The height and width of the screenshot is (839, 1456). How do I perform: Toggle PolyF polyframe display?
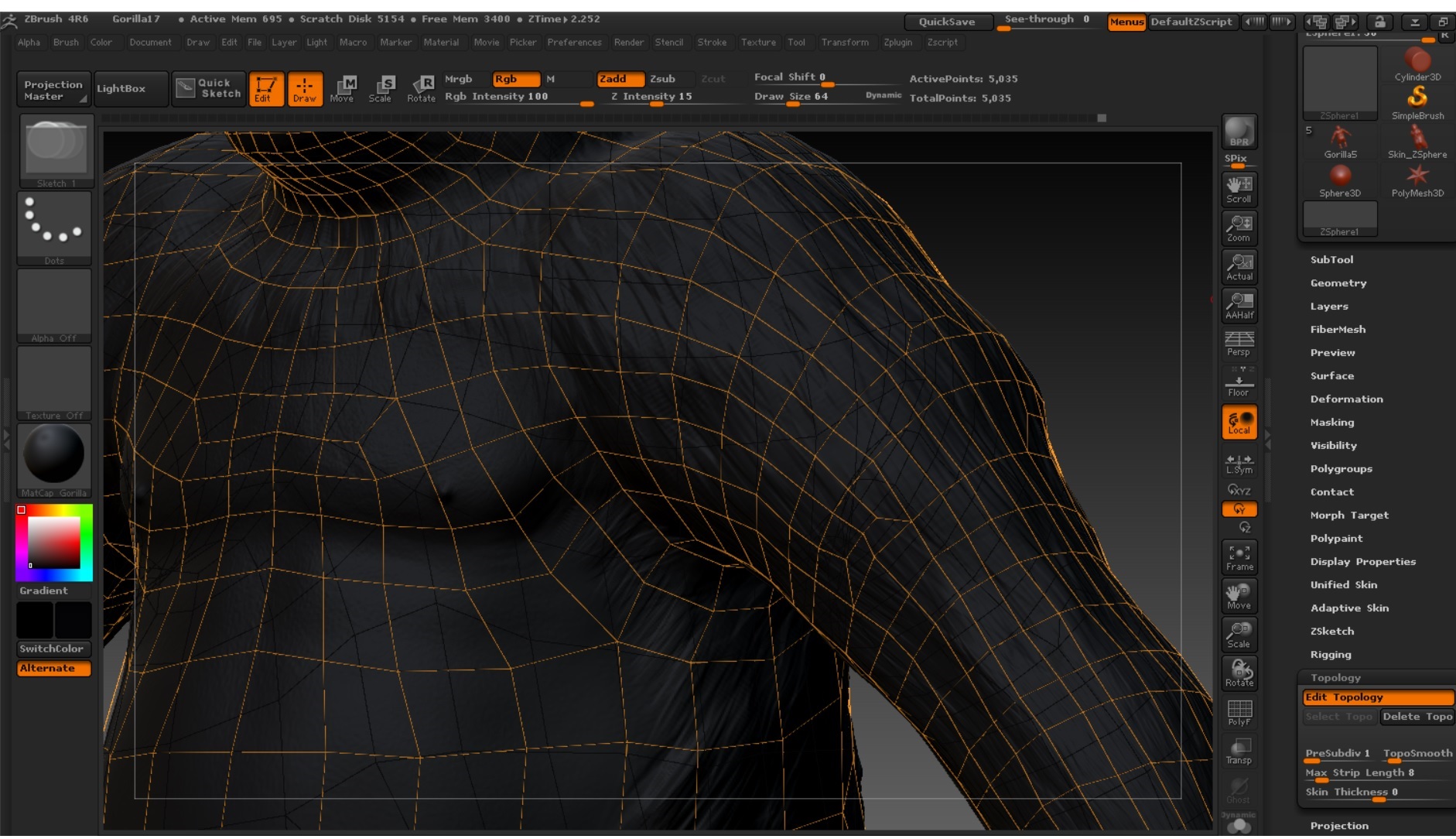(1239, 712)
